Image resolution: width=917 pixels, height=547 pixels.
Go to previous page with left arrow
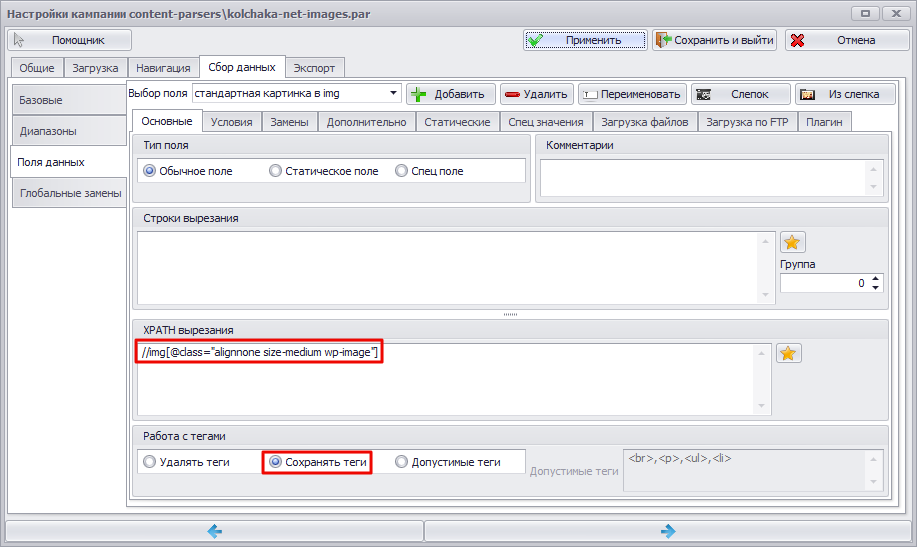(215, 531)
